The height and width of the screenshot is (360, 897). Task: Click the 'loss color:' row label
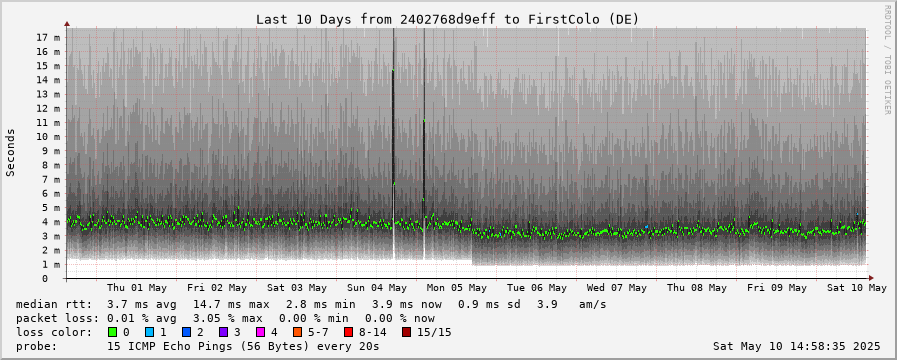tap(53, 332)
